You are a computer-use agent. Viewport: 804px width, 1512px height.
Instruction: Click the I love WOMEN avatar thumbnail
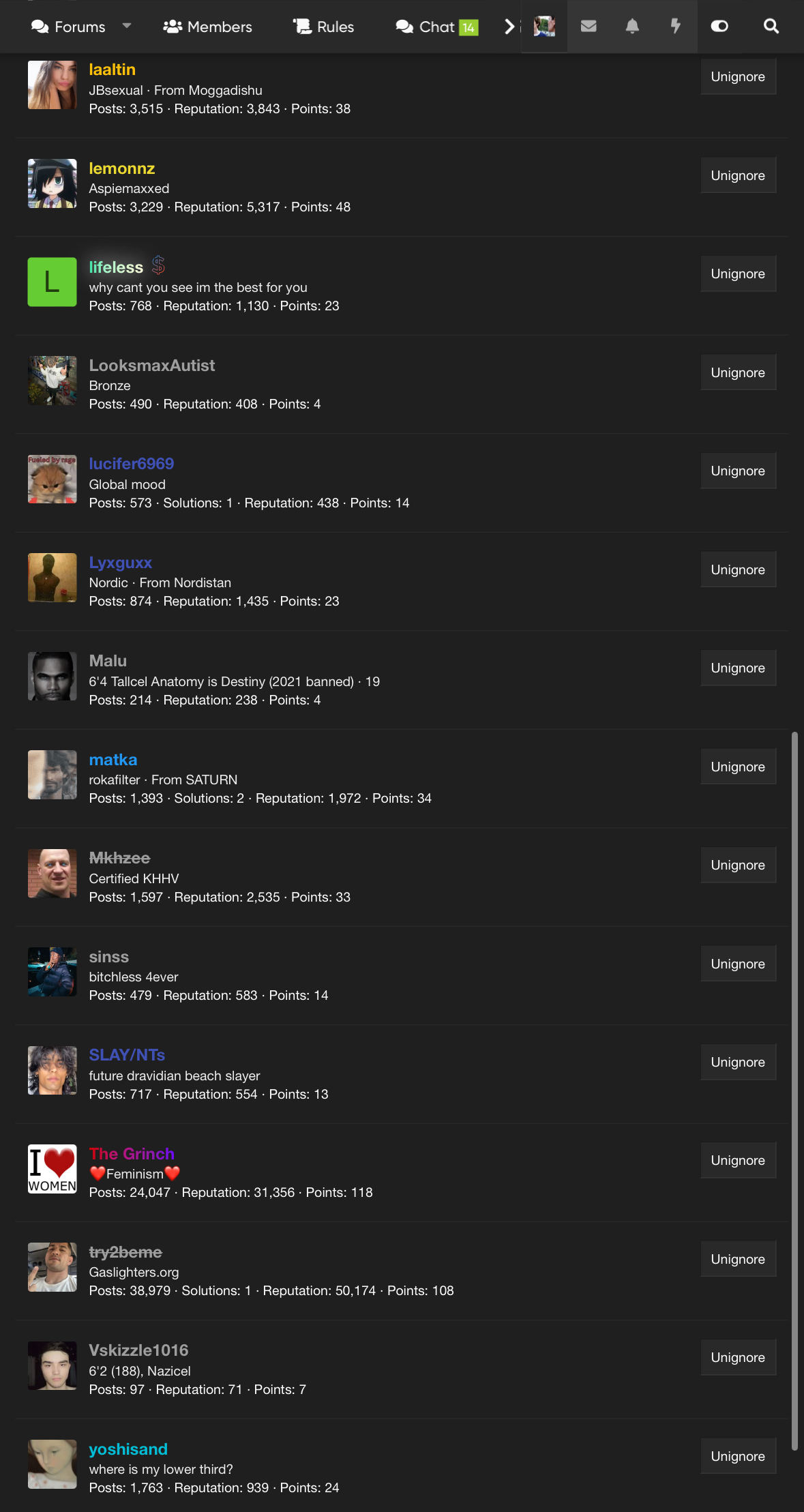pos(52,1169)
